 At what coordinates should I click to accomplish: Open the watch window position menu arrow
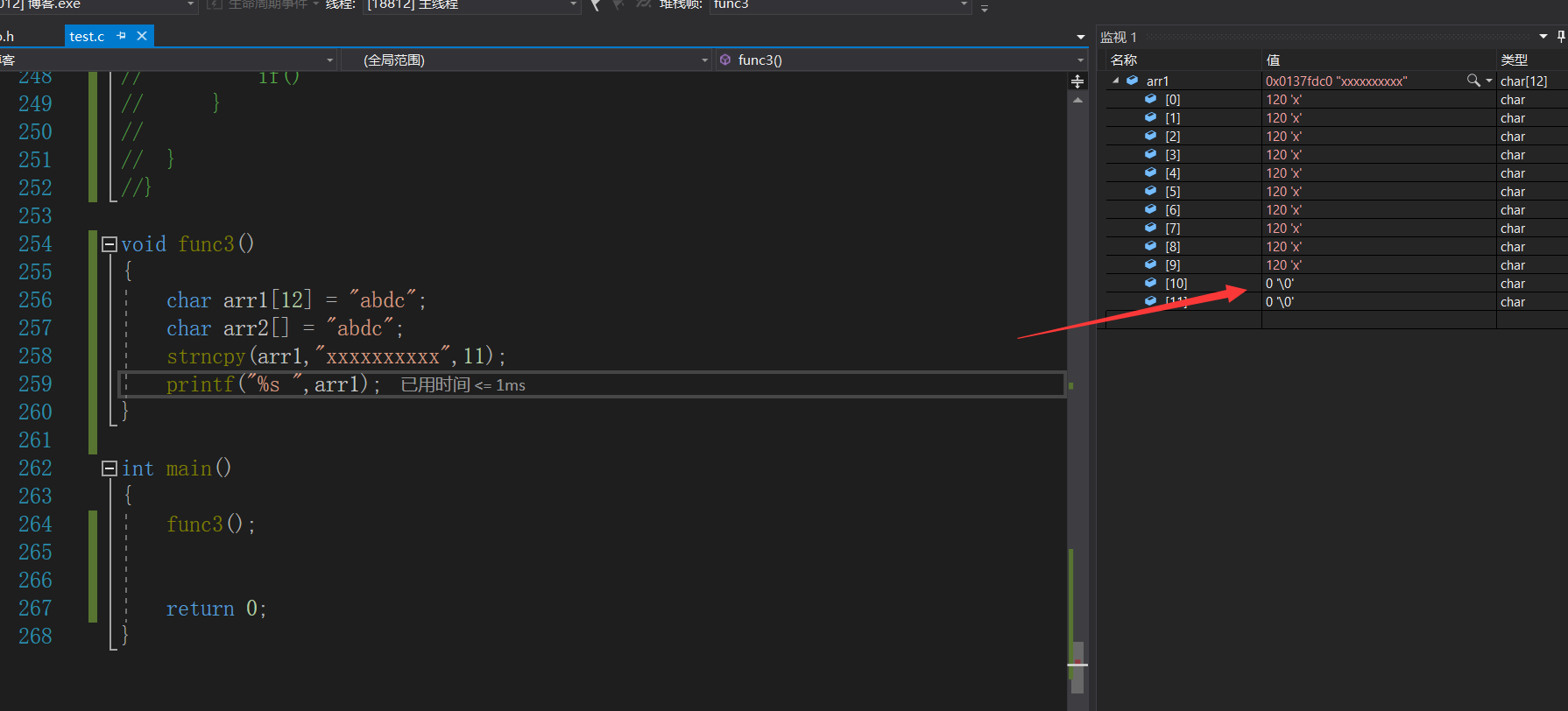click(x=1543, y=37)
